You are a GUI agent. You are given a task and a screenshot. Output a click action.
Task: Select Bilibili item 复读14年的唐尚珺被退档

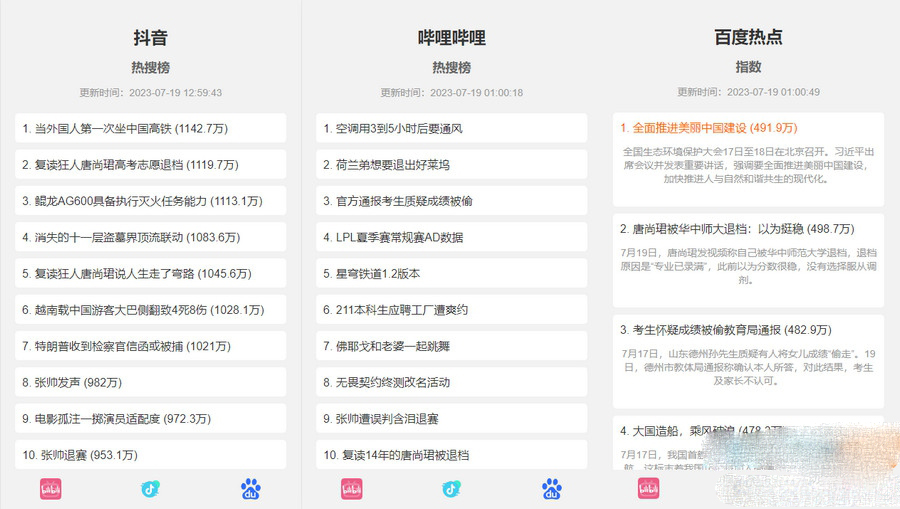pos(451,454)
